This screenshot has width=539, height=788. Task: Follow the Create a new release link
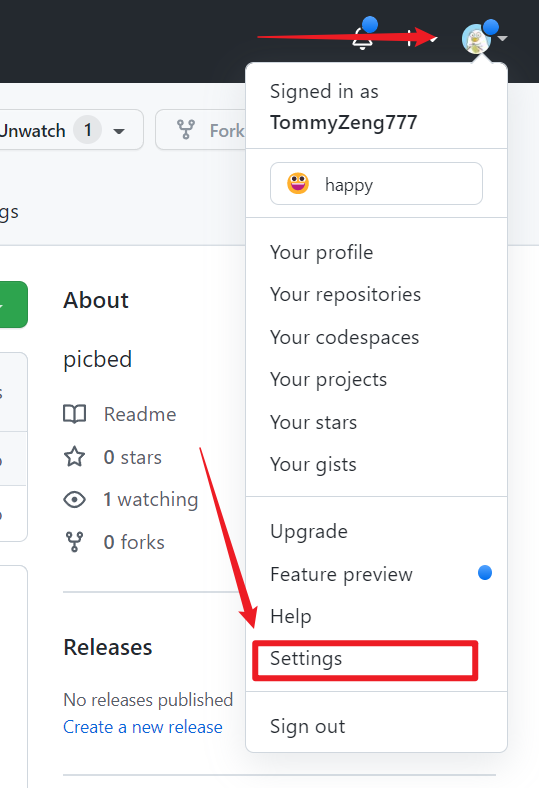pyautogui.click(x=143, y=727)
